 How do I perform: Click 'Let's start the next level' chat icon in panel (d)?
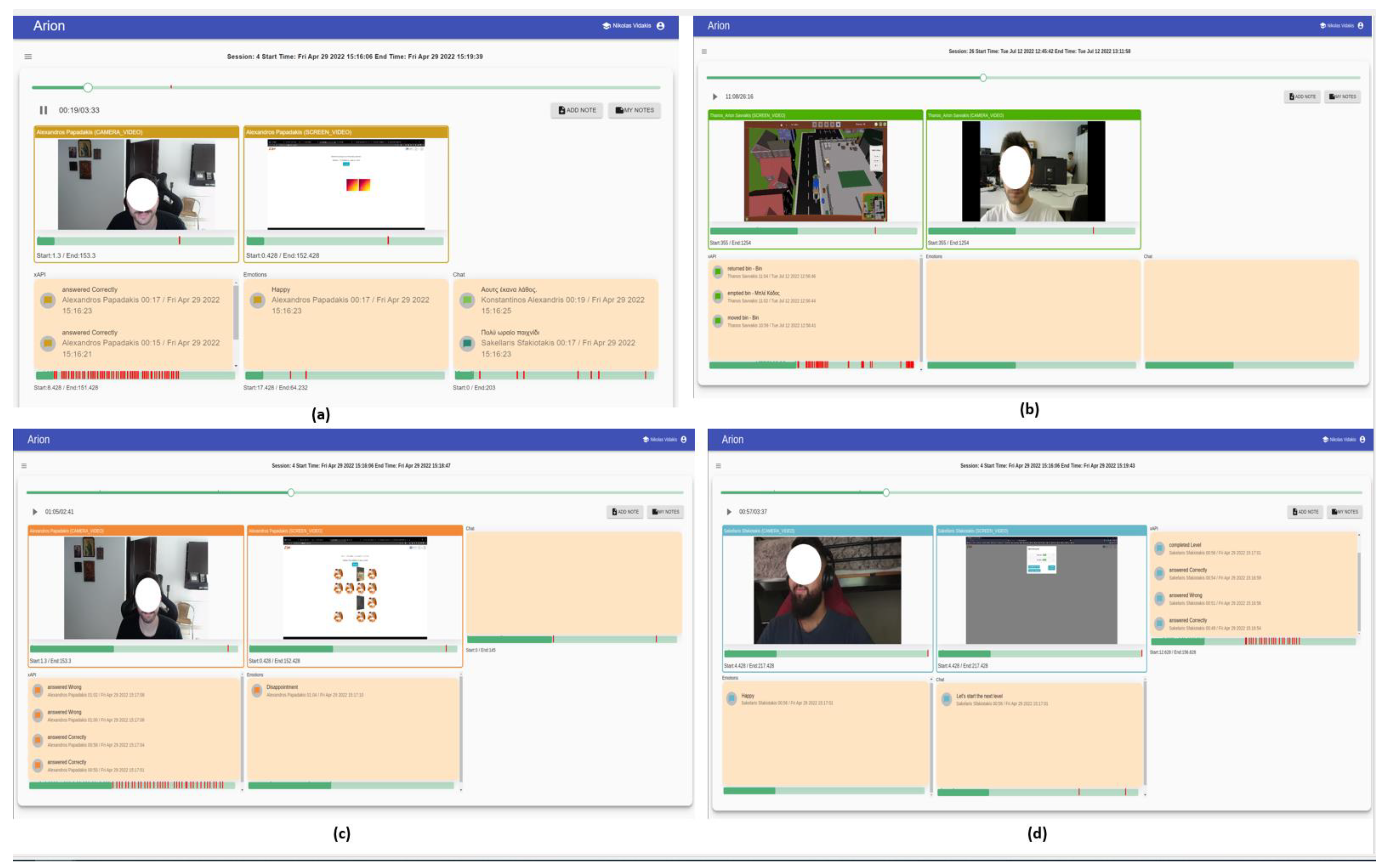[x=947, y=699]
